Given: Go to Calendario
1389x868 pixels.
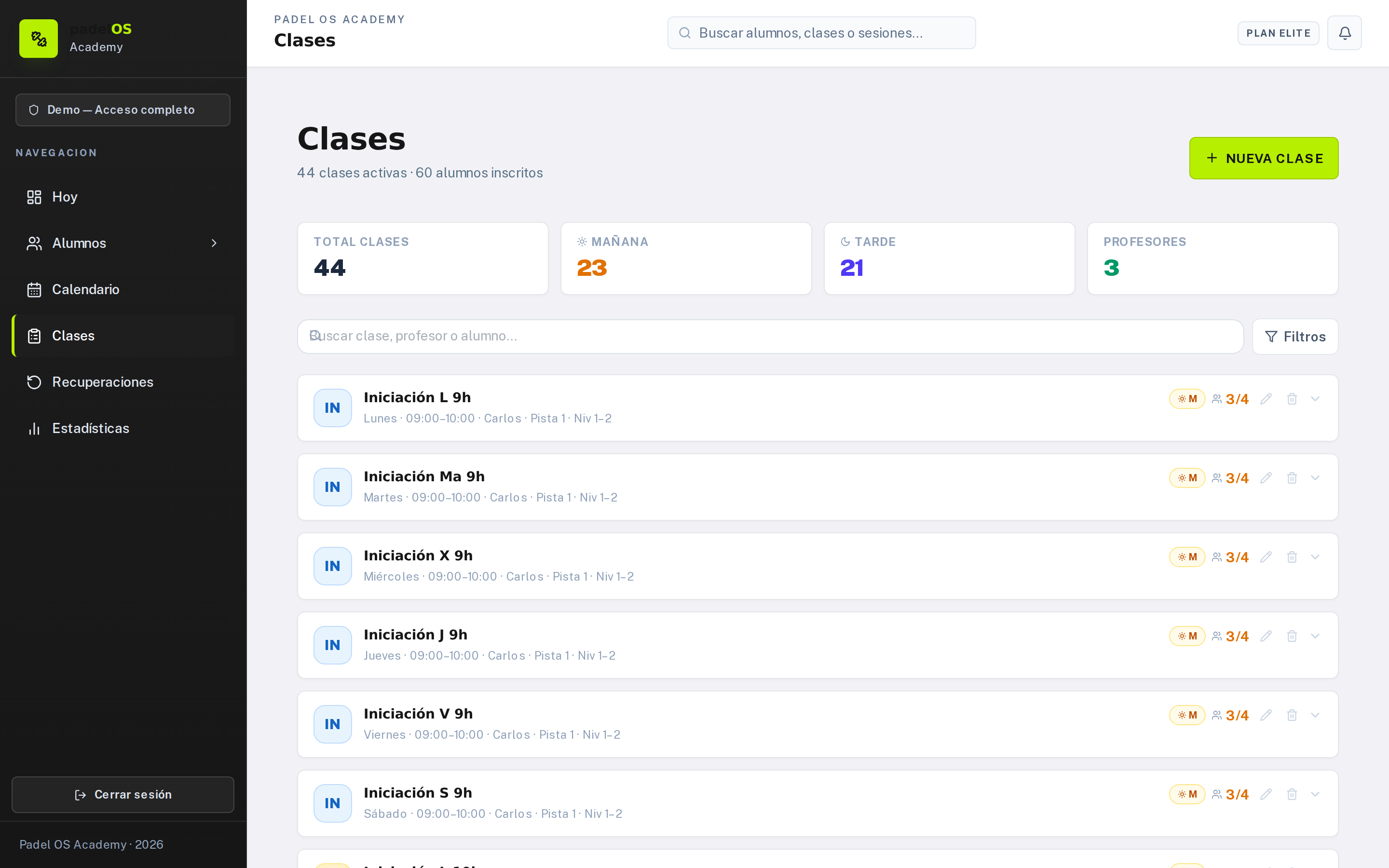Looking at the screenshot, I should click(x=123, y=289).
